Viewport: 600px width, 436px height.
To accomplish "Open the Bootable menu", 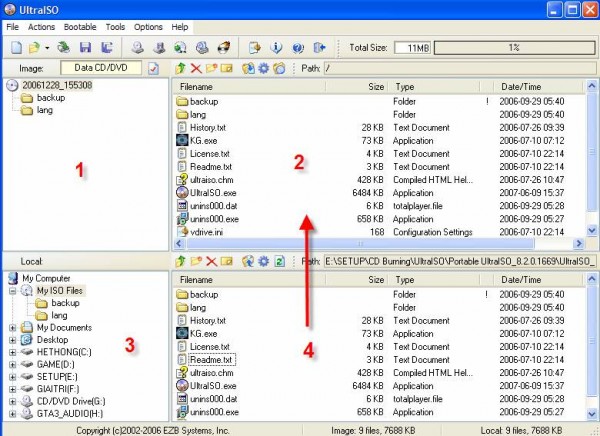I will [80, 27].
